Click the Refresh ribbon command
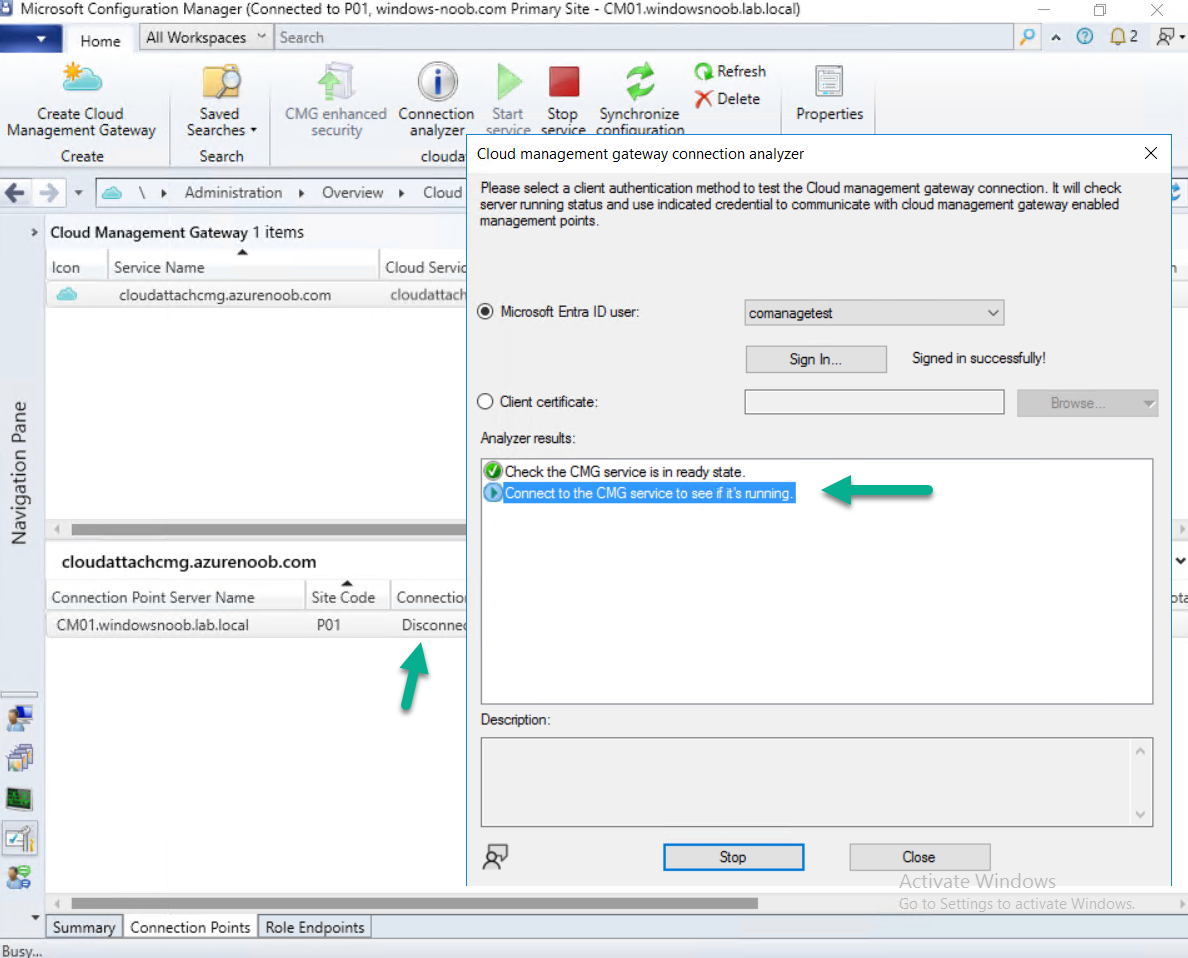1188x958 pixels. click(730, 71)
